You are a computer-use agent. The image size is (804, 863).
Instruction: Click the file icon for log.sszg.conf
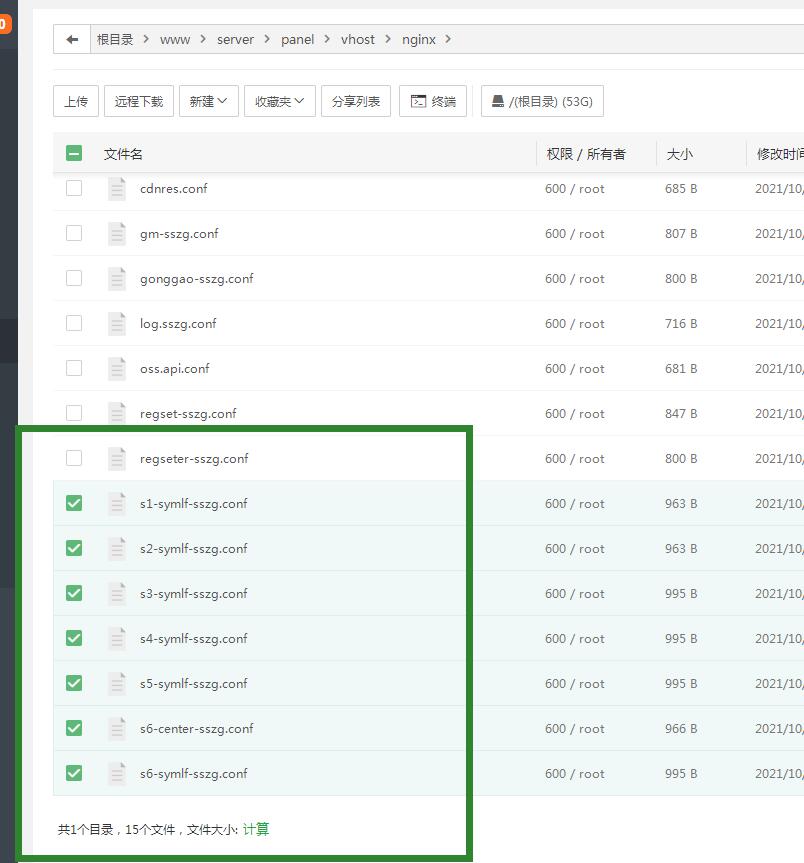click(x=117, y=323)
